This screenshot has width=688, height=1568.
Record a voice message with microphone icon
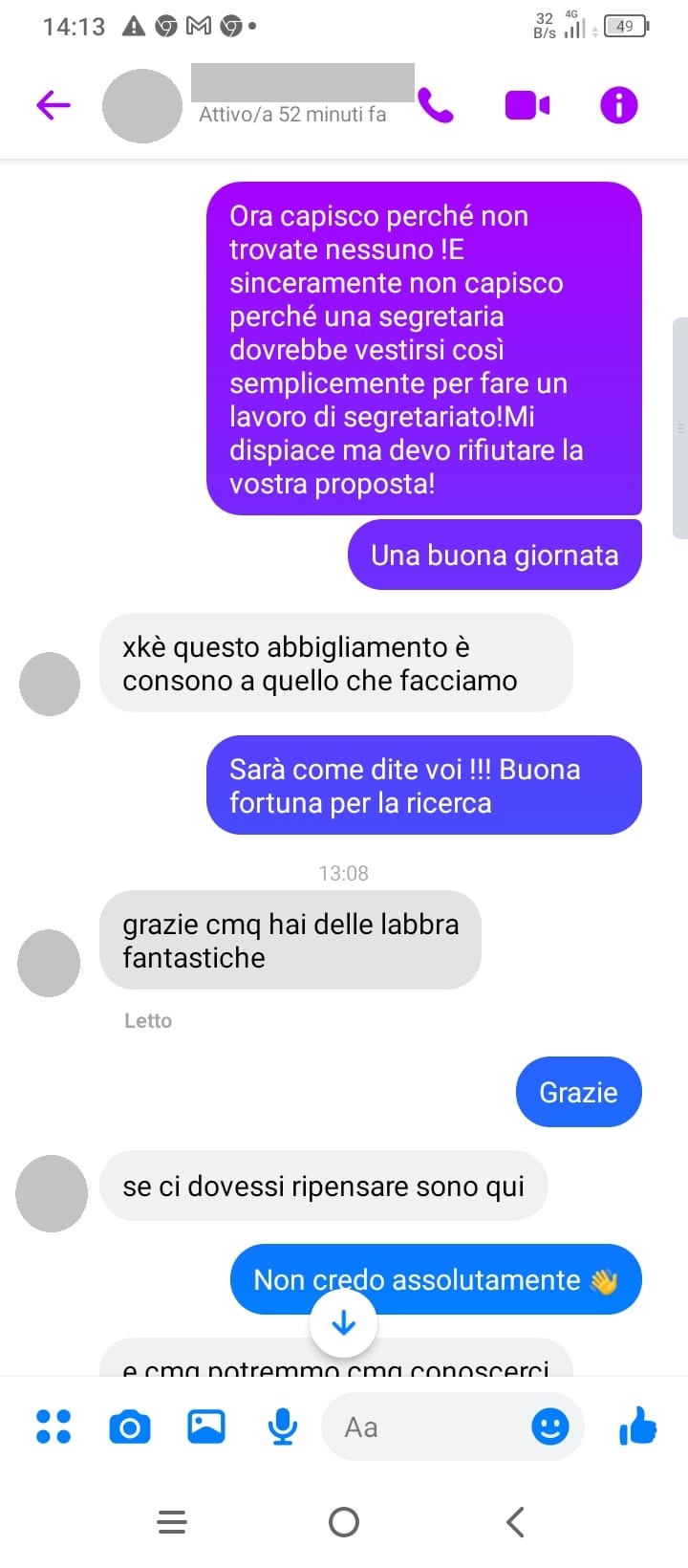282,1427
